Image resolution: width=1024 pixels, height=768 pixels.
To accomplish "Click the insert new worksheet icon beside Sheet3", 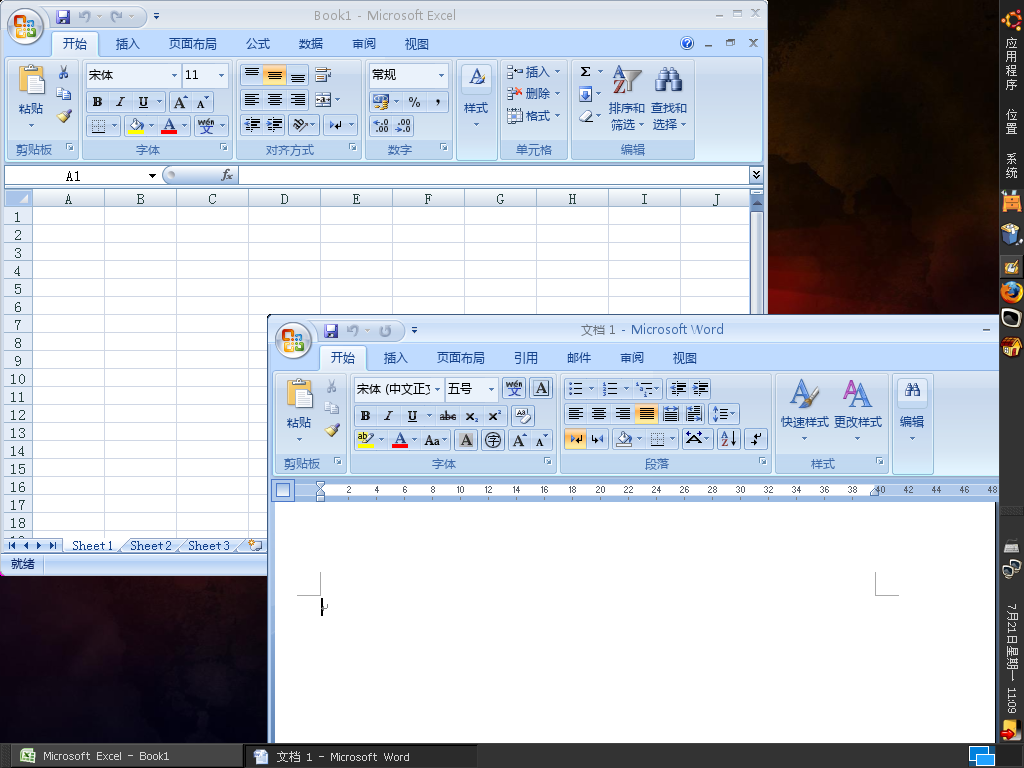I will (x=255, y=545).
